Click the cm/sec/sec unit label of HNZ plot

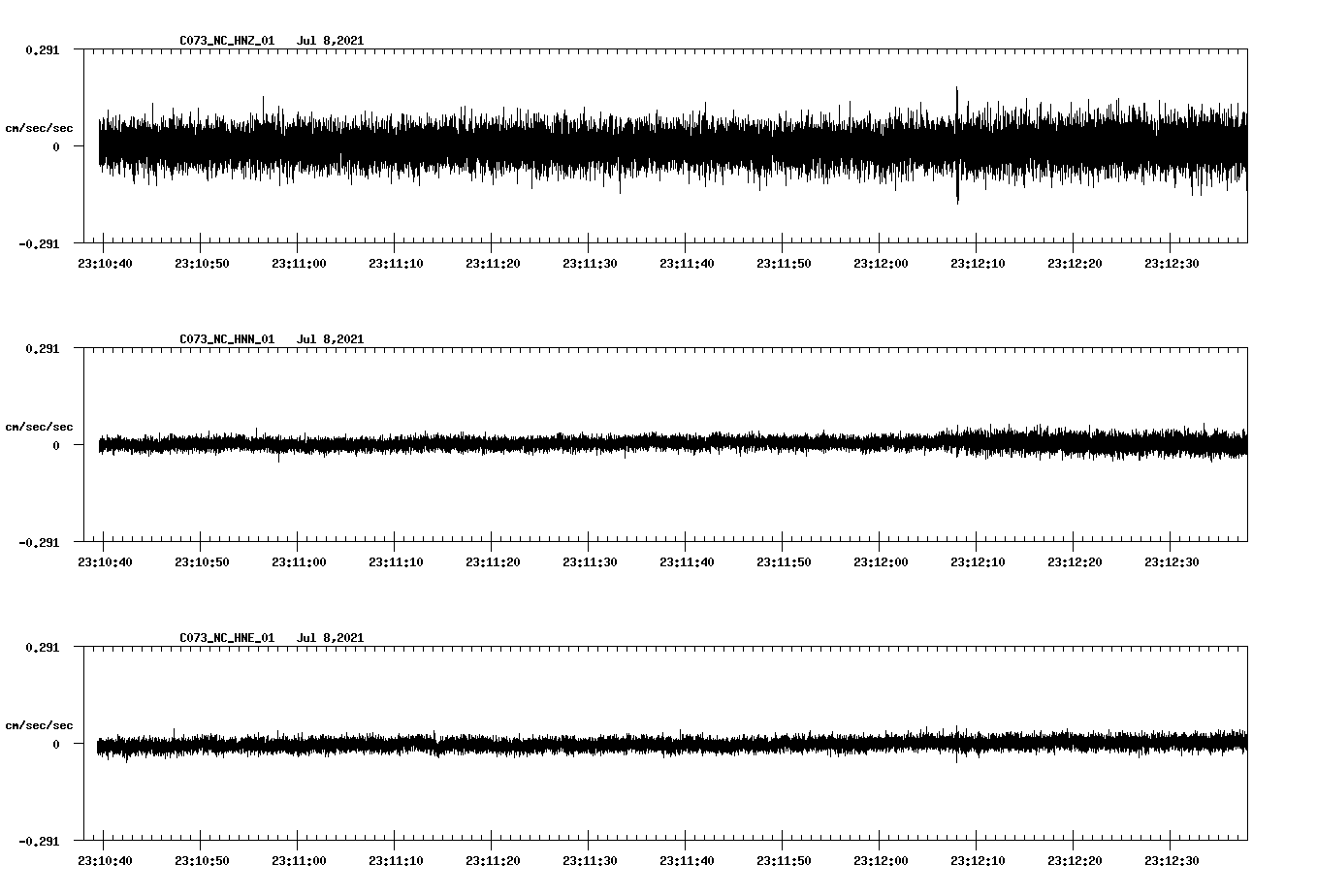point(39,128)
